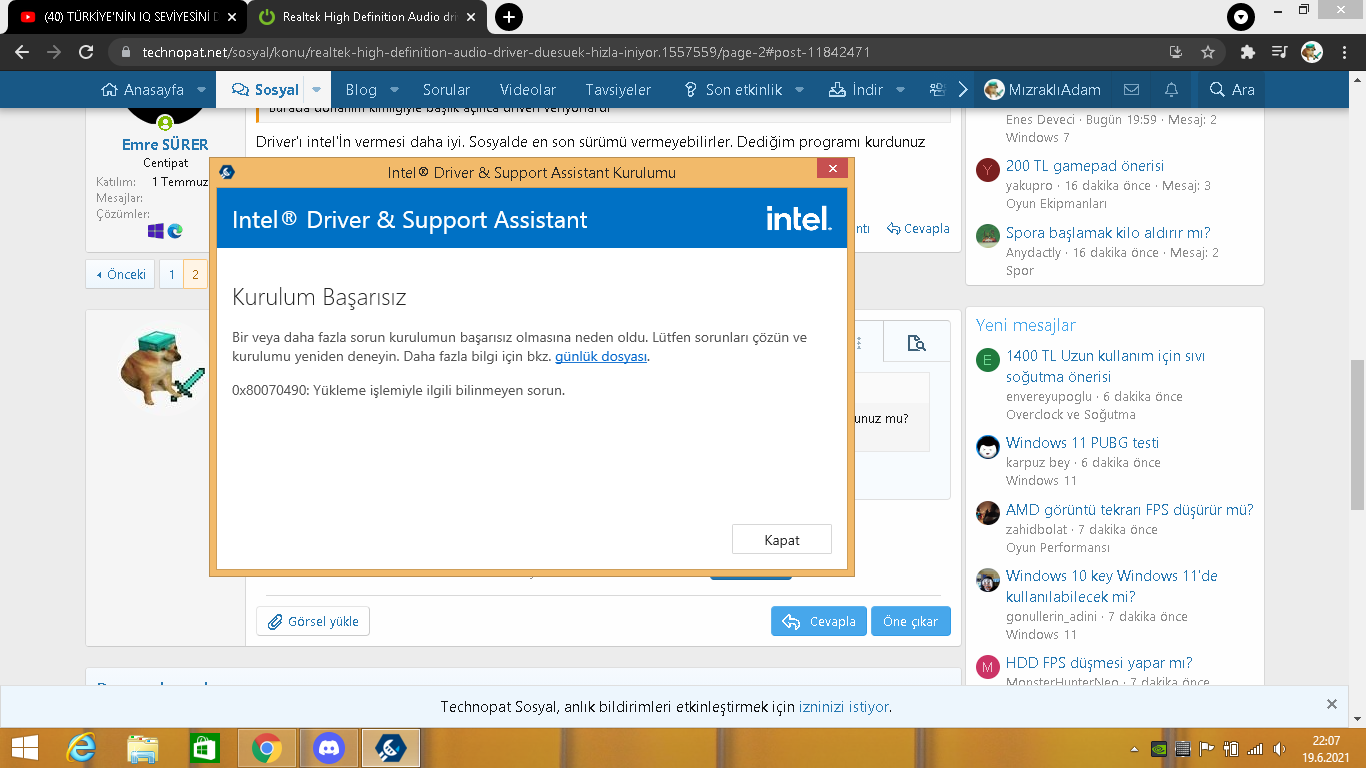The width and height of the screenshot is (1366, 768).
Task: Launch Internet Explorer from the taskbar
Action: coord(81,747)
